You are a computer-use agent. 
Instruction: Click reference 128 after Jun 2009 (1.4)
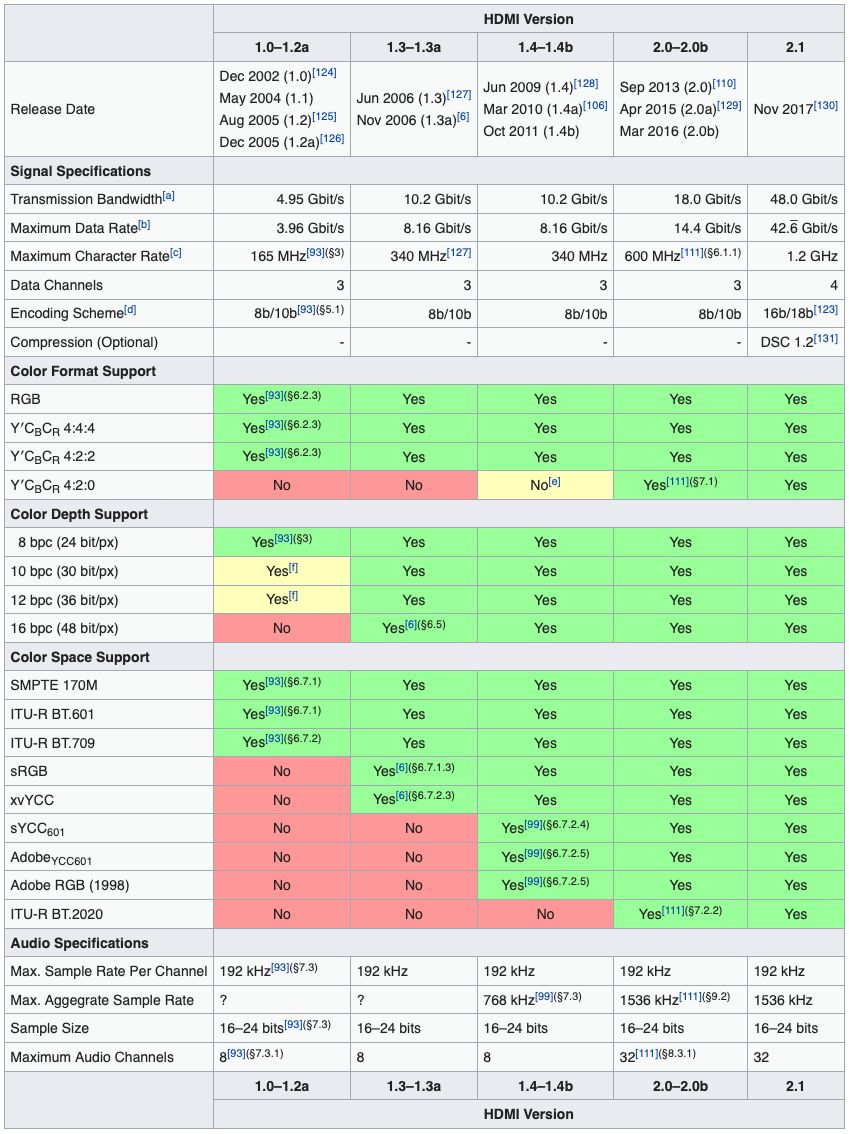[586, 83]
